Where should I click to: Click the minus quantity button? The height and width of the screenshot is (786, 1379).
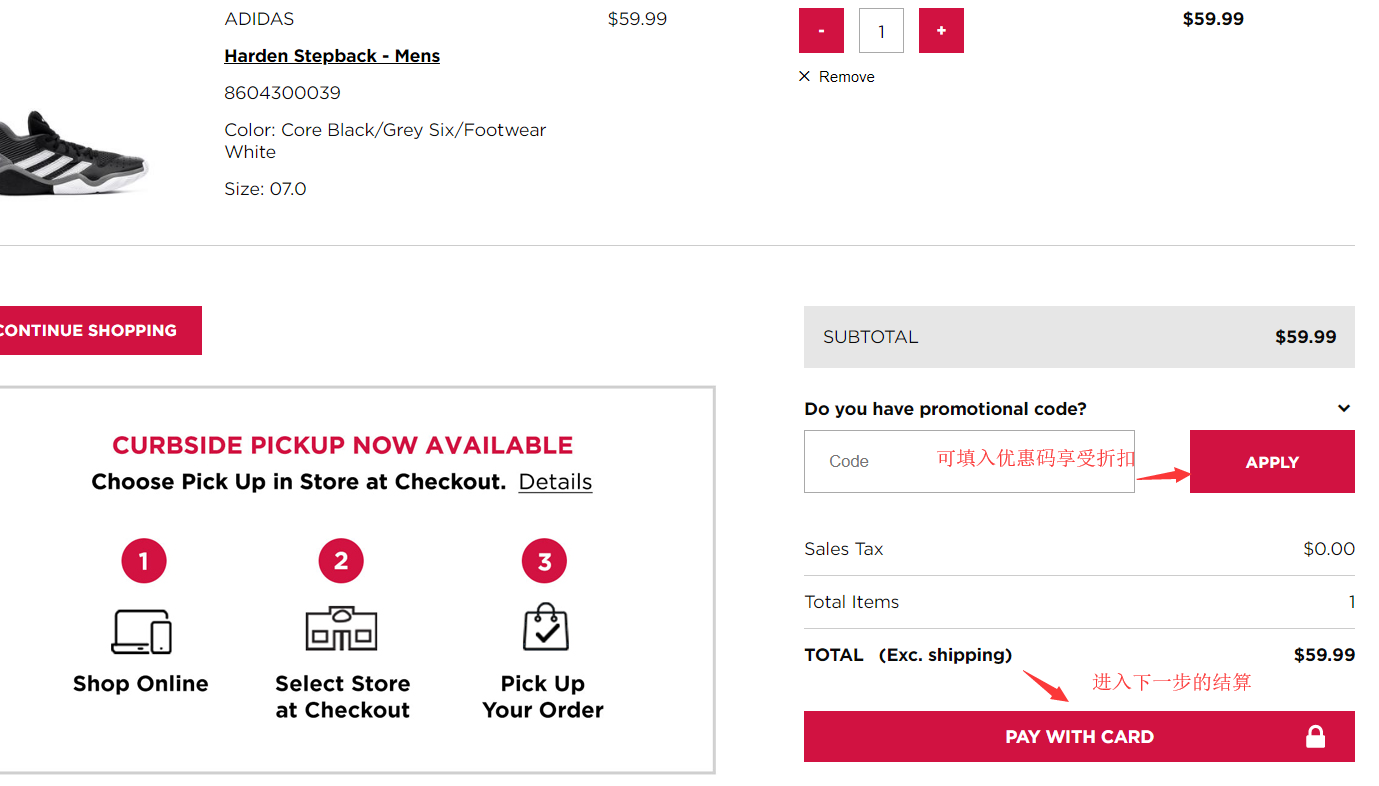[x=821, y=31]
